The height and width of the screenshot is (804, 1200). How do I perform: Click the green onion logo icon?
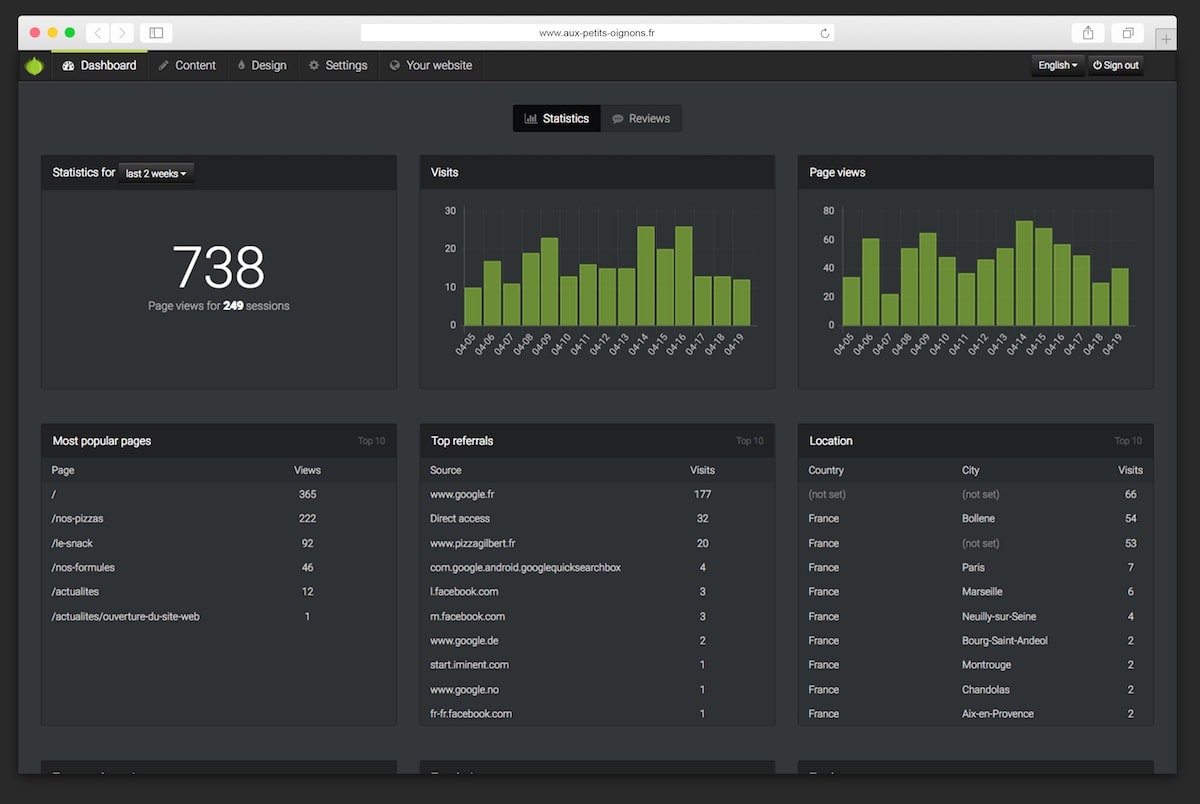click(x=35, y=66)
